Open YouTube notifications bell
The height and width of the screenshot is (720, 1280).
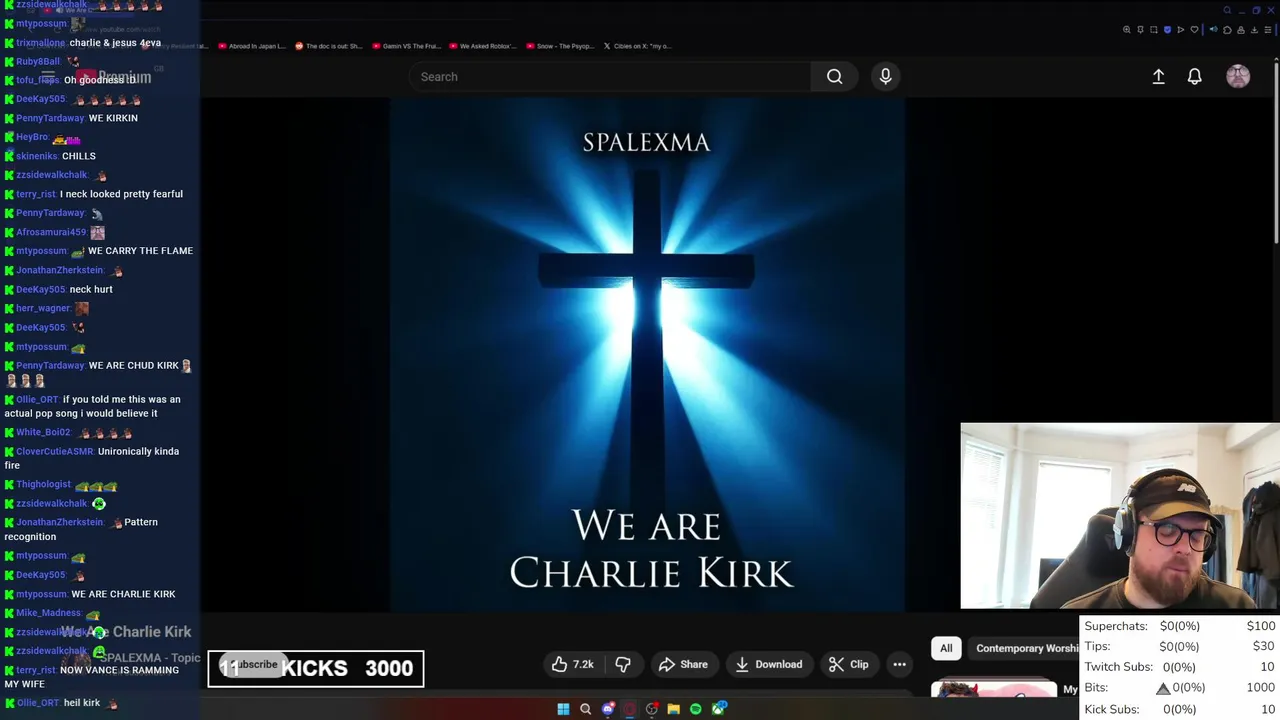pyautogui.click(x=1194, y=76)
